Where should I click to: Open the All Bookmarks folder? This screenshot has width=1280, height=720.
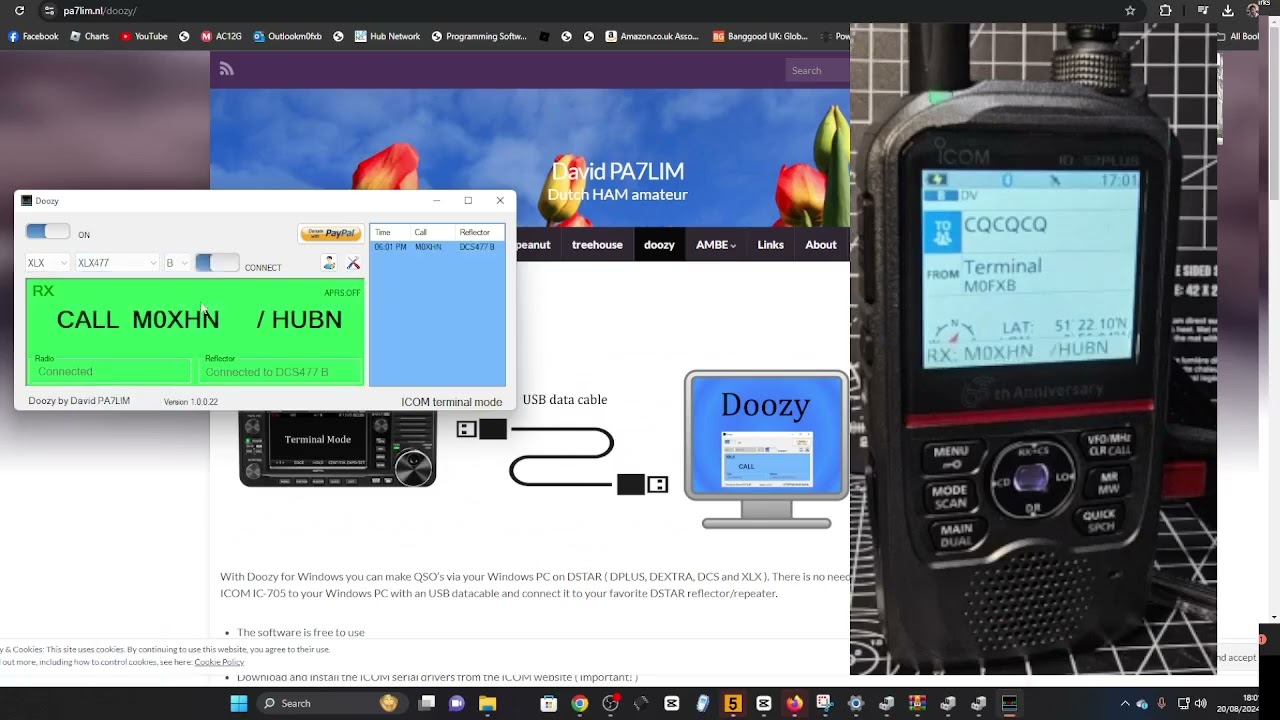(1237, 36)
